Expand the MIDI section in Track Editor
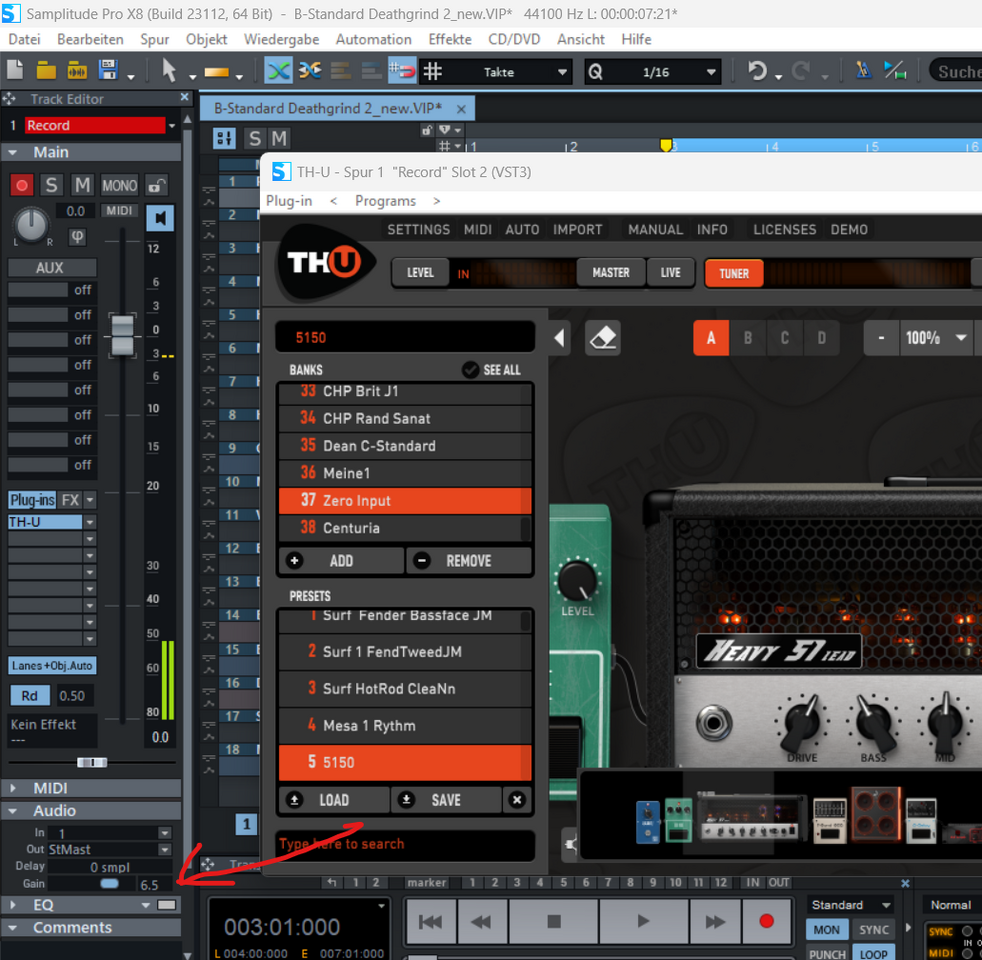This screenshot has height=960, width=982. tap(13, 788)
